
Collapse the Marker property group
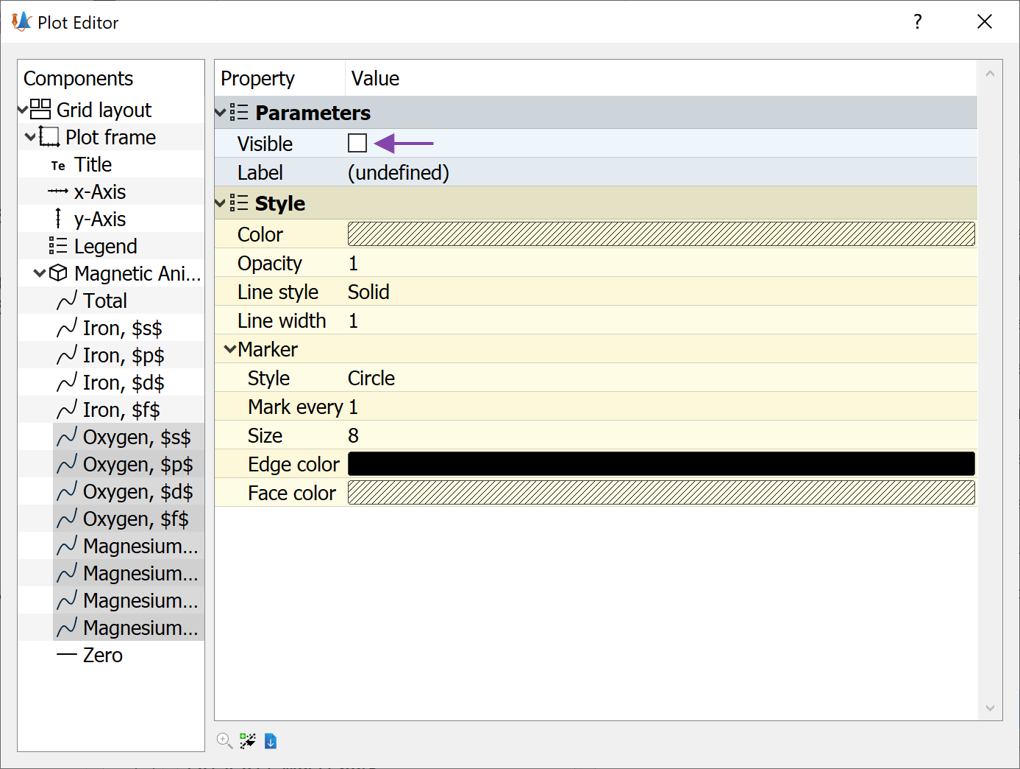tap(230, 349)
